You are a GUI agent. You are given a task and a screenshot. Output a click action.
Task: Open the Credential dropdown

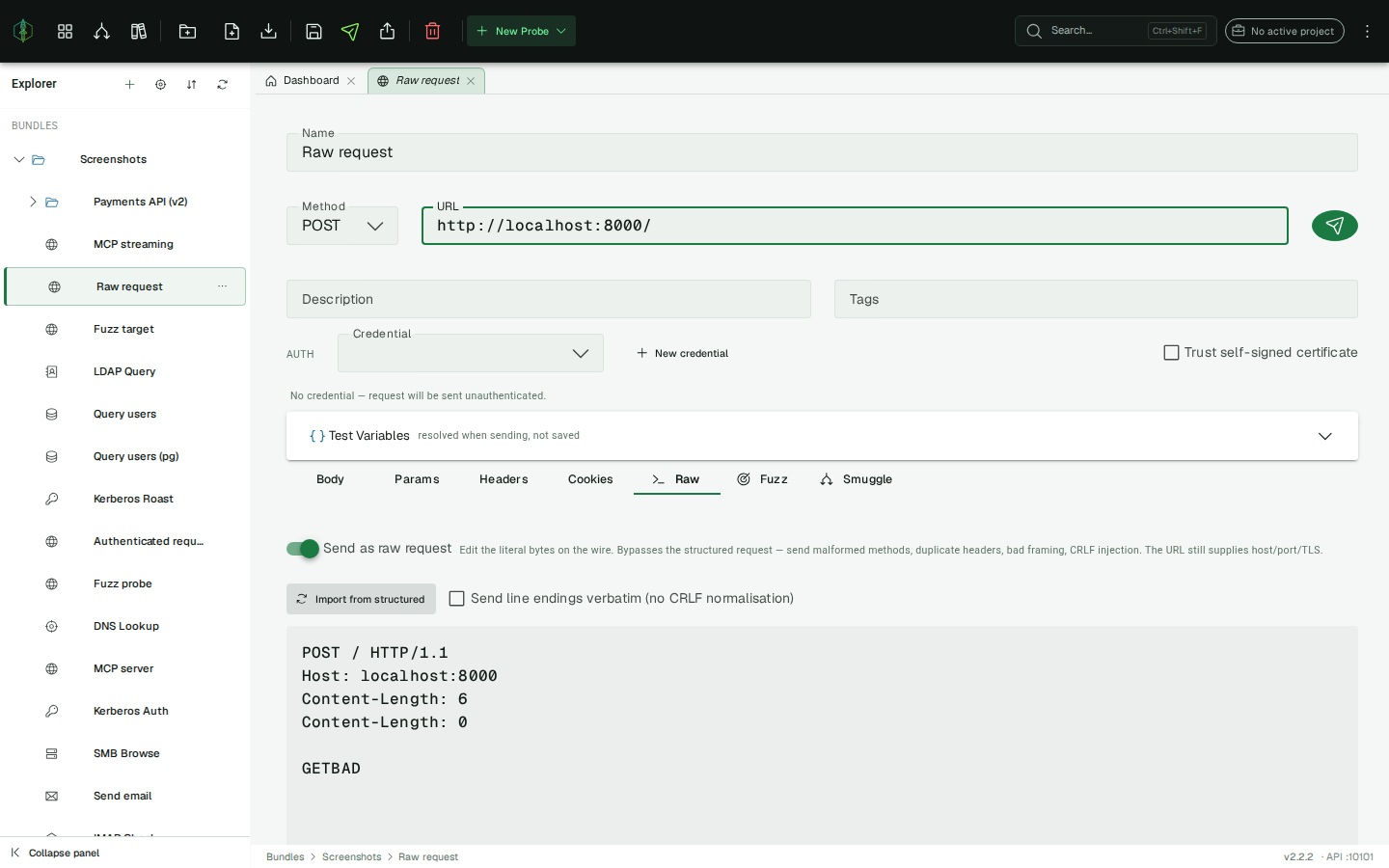coord(471,353)
